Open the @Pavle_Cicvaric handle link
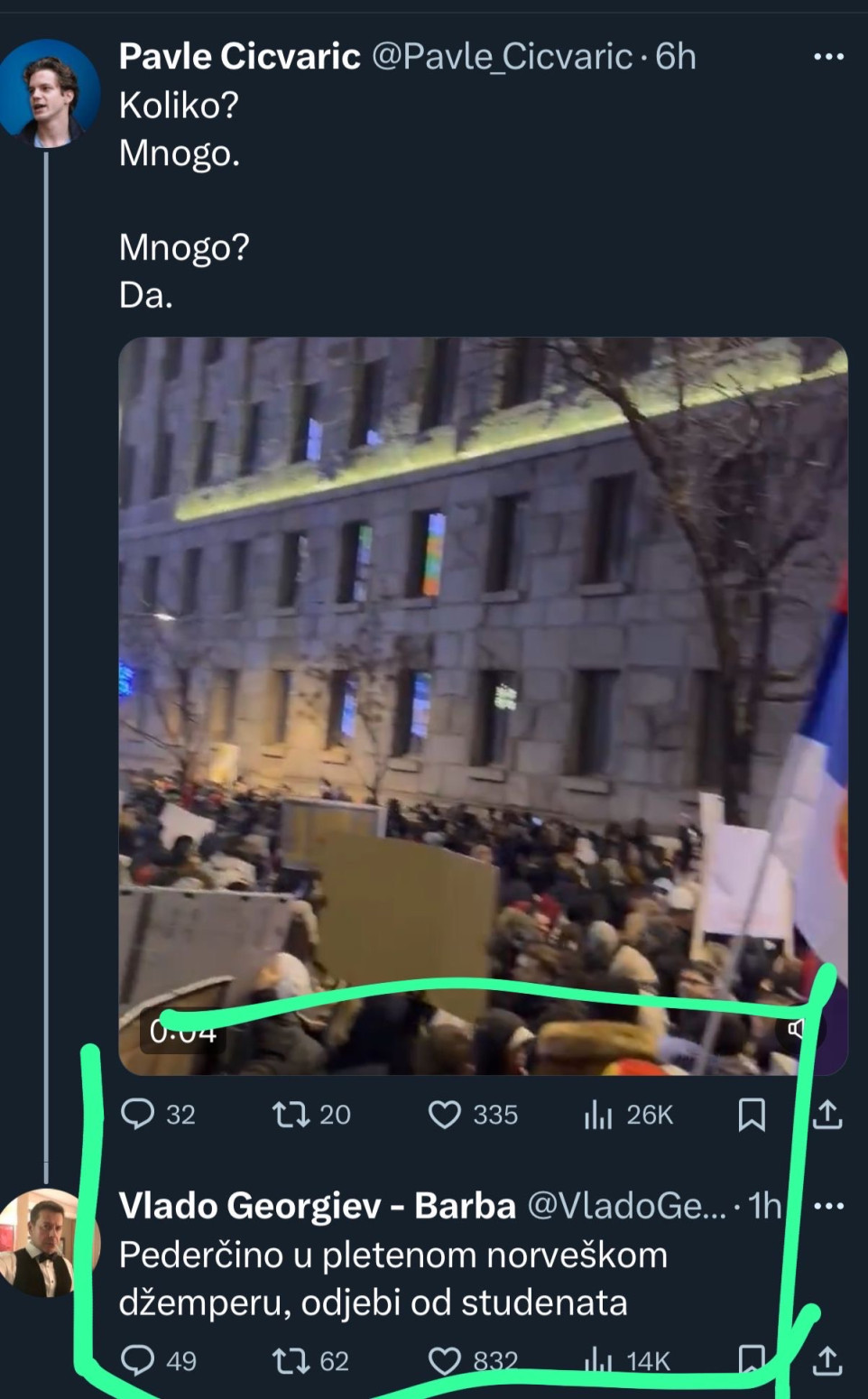This screenshot has width=868, height=1399. pyautogui.click(x=502, y=57)
